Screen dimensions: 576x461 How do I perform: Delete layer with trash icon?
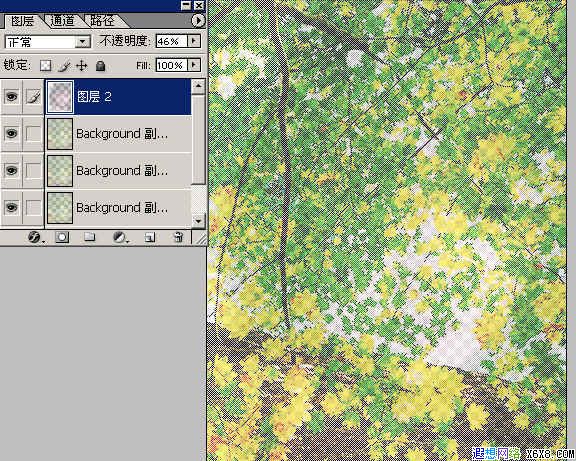click(x=178, y=237)
